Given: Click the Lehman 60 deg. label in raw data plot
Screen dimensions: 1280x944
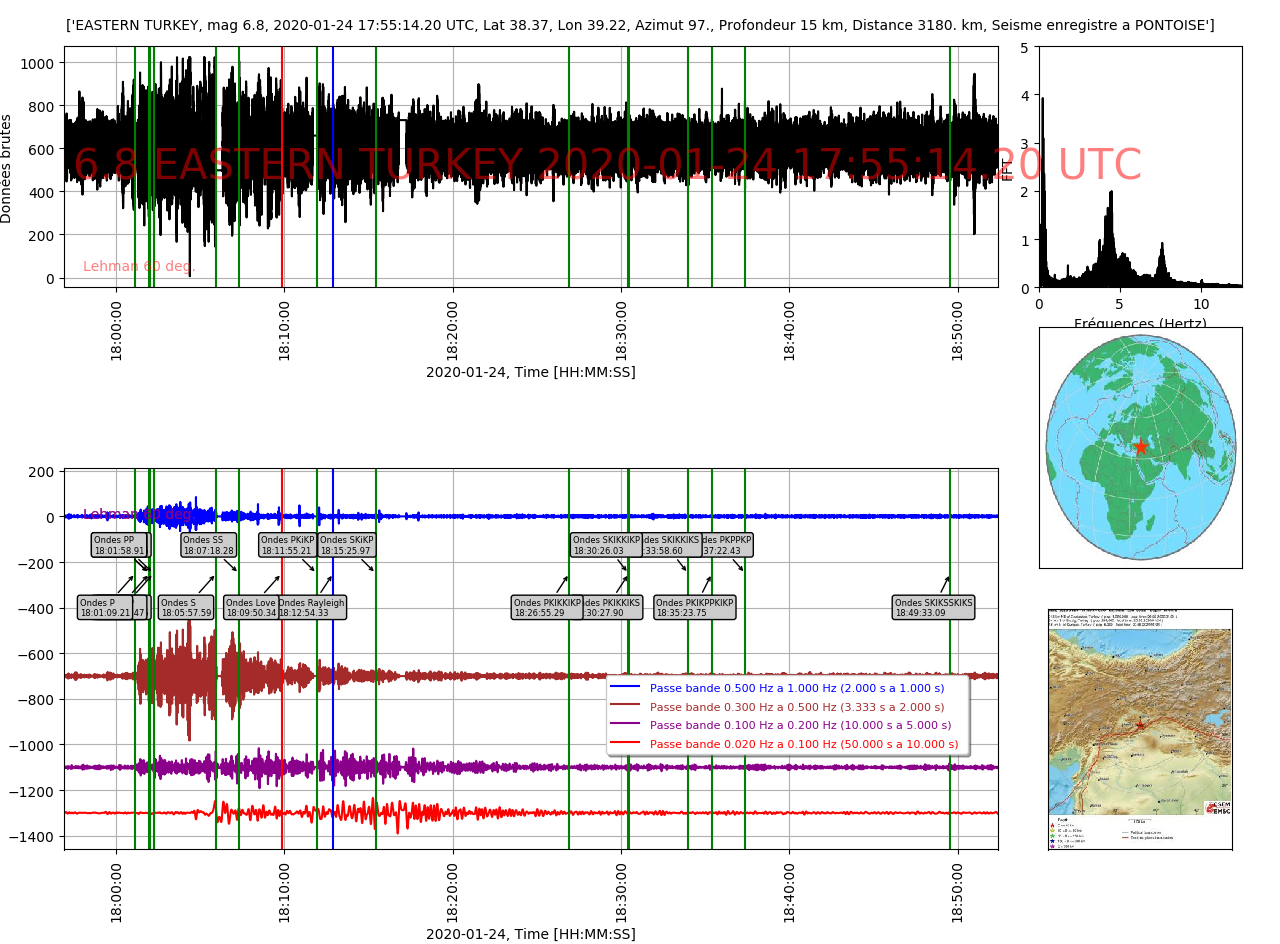Looking at the screenshot, I should pos(139,266).
